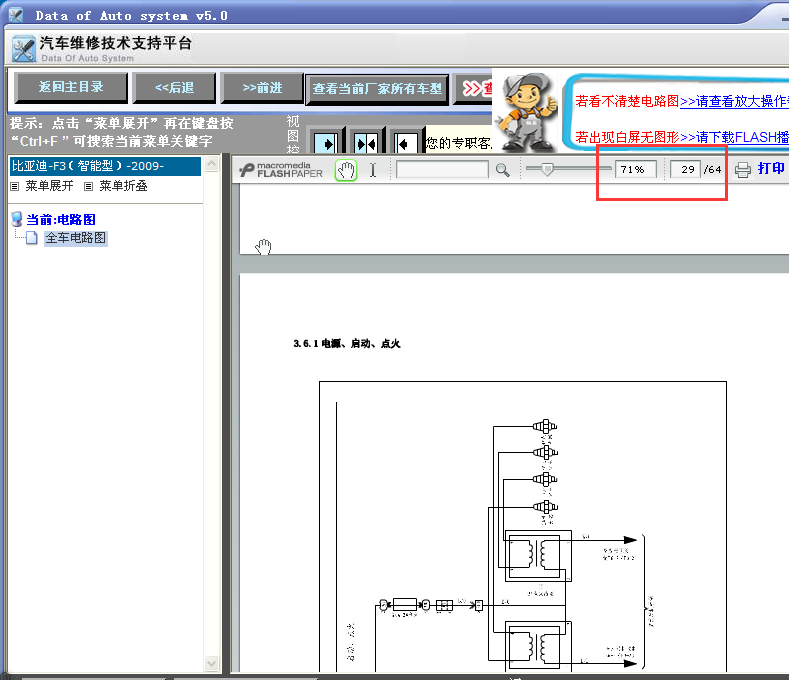Go back with the <<后退 button
This screenshot has width=789, height=680.
click(x=174, y=88)
